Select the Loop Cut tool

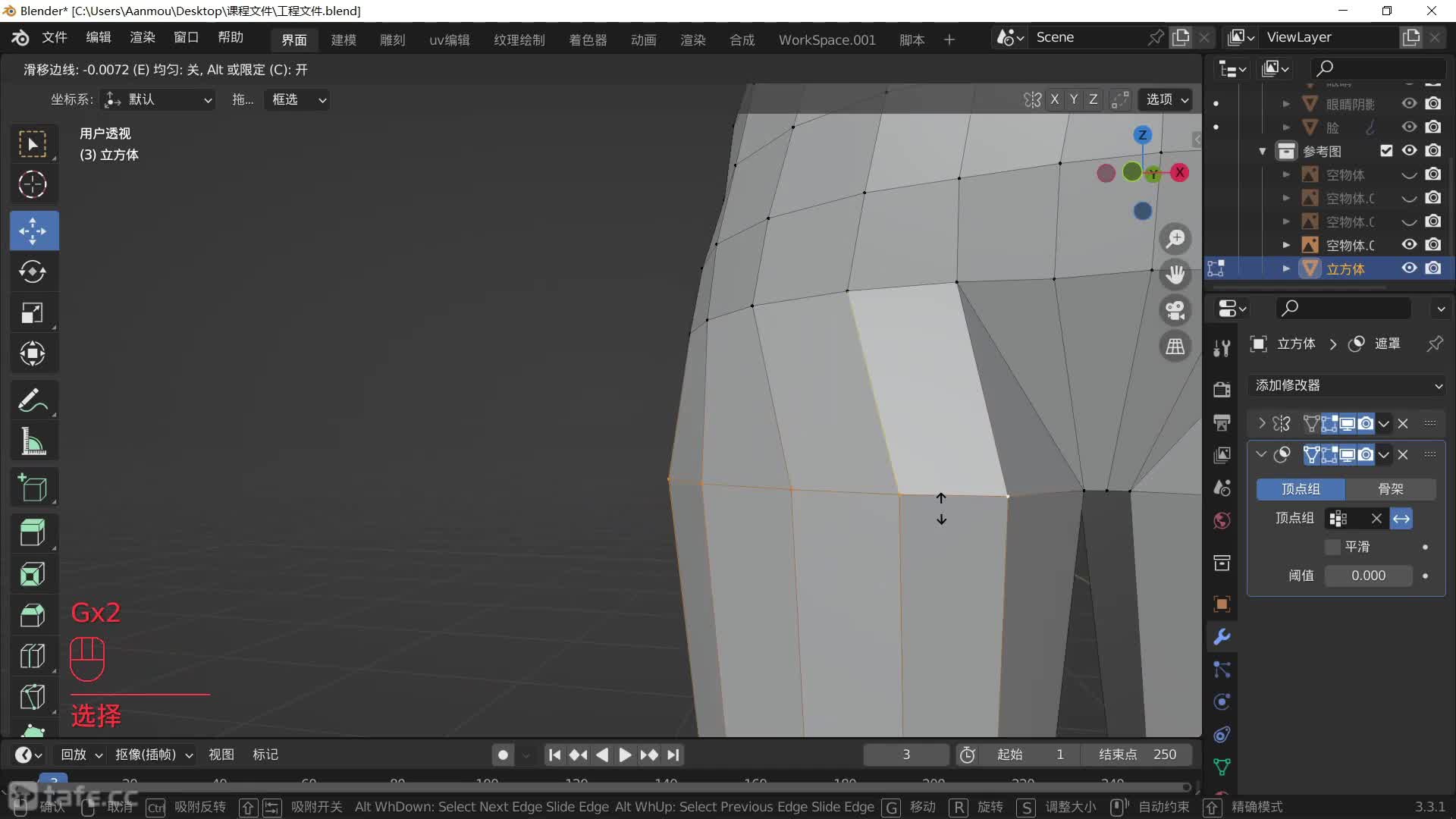tap(33, 656)
